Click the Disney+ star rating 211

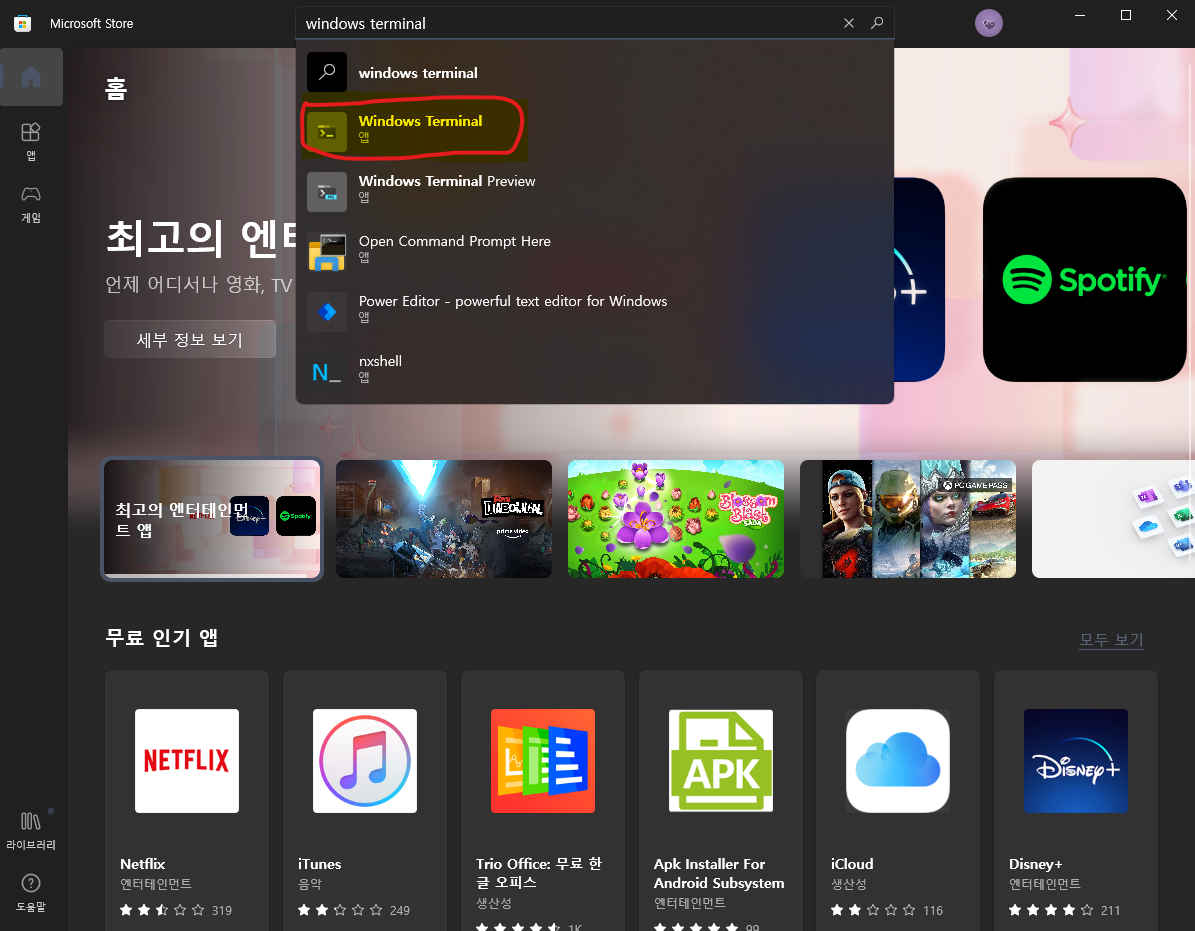[x=1065, y=910]
